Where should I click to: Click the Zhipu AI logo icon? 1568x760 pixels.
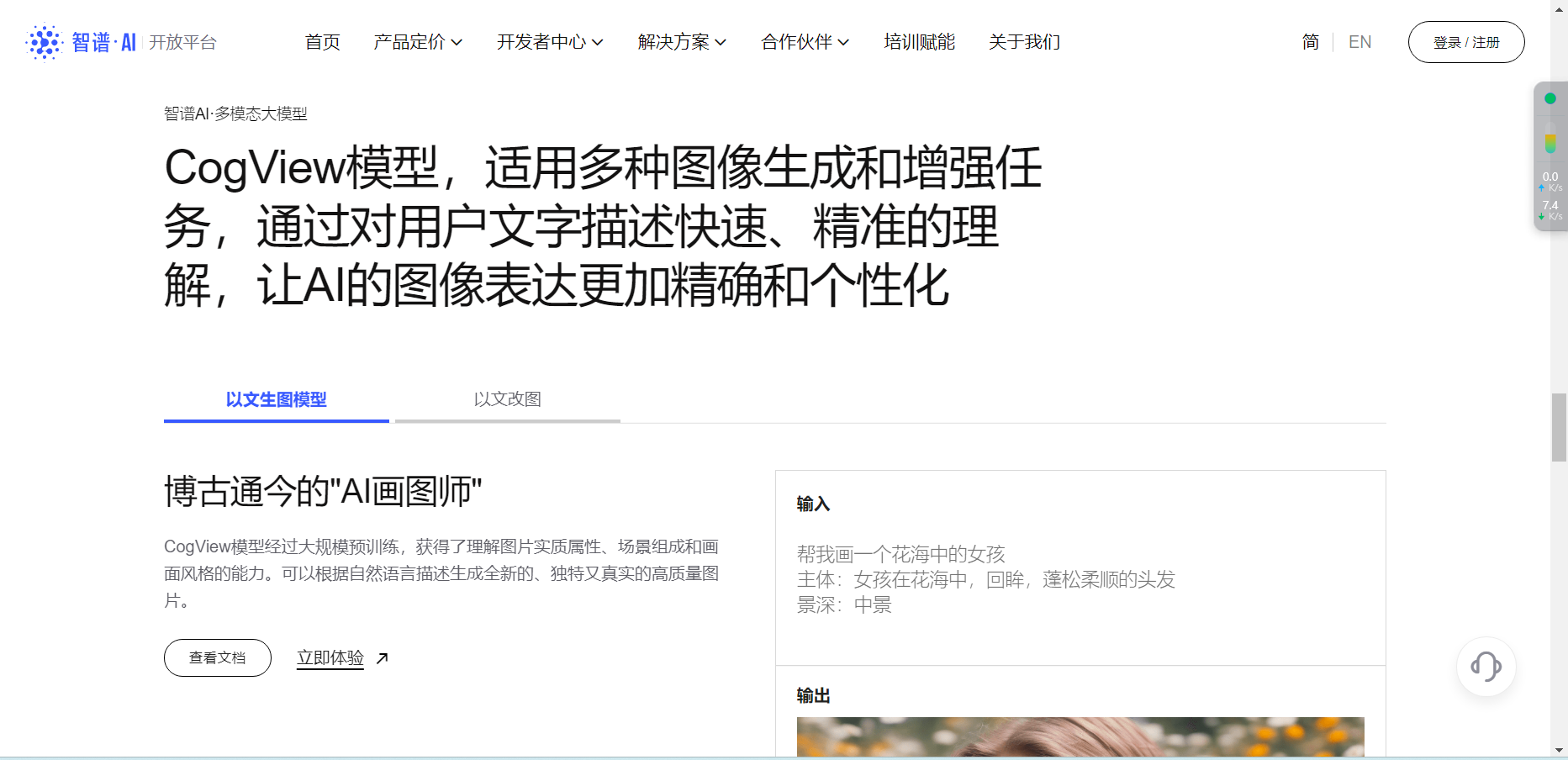click(x=44, y=42)
